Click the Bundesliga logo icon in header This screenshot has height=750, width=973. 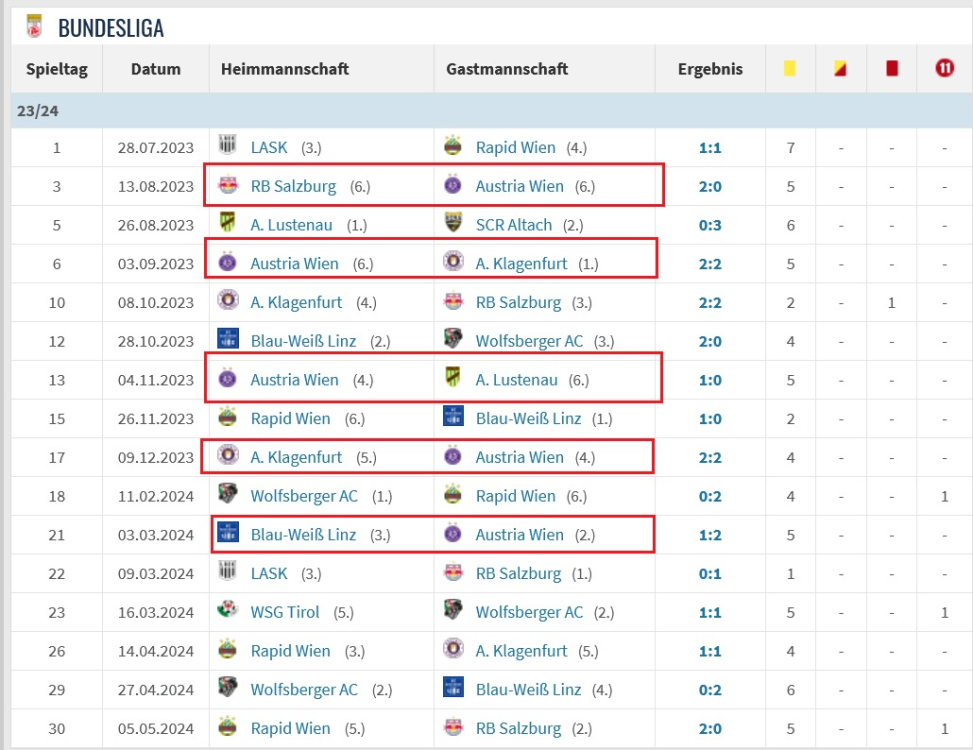[x=34, y=26]
